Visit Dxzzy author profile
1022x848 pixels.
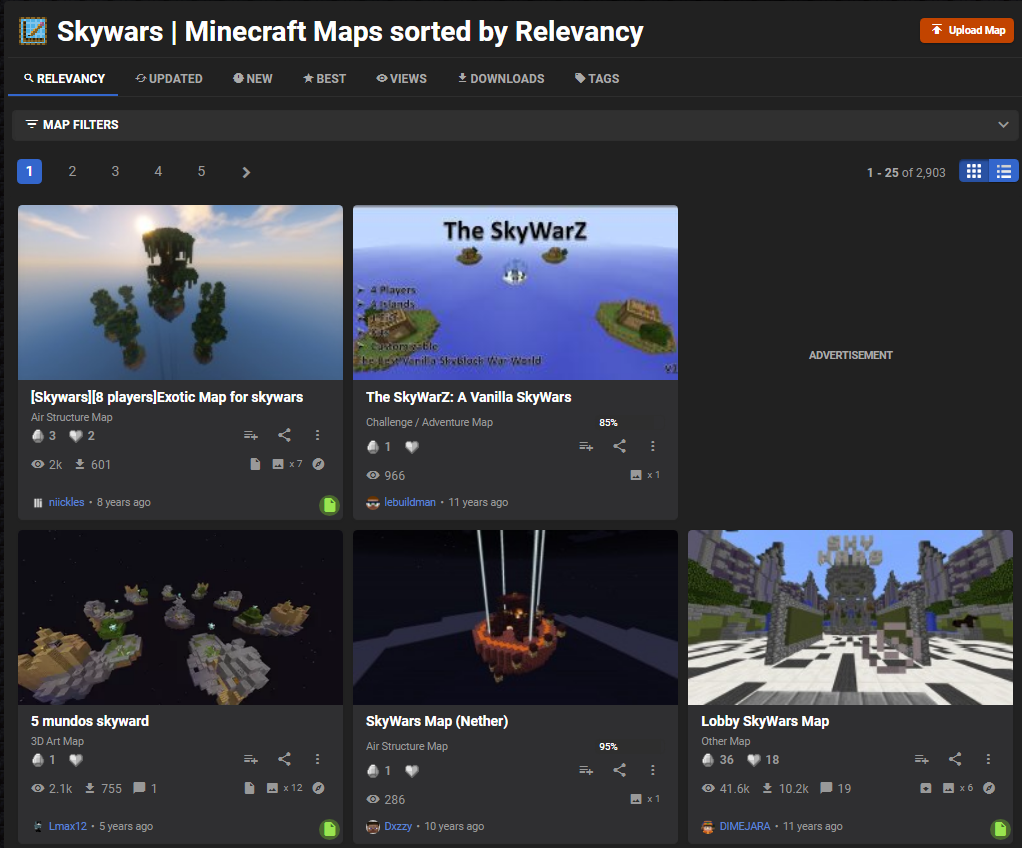pos(398,826)
